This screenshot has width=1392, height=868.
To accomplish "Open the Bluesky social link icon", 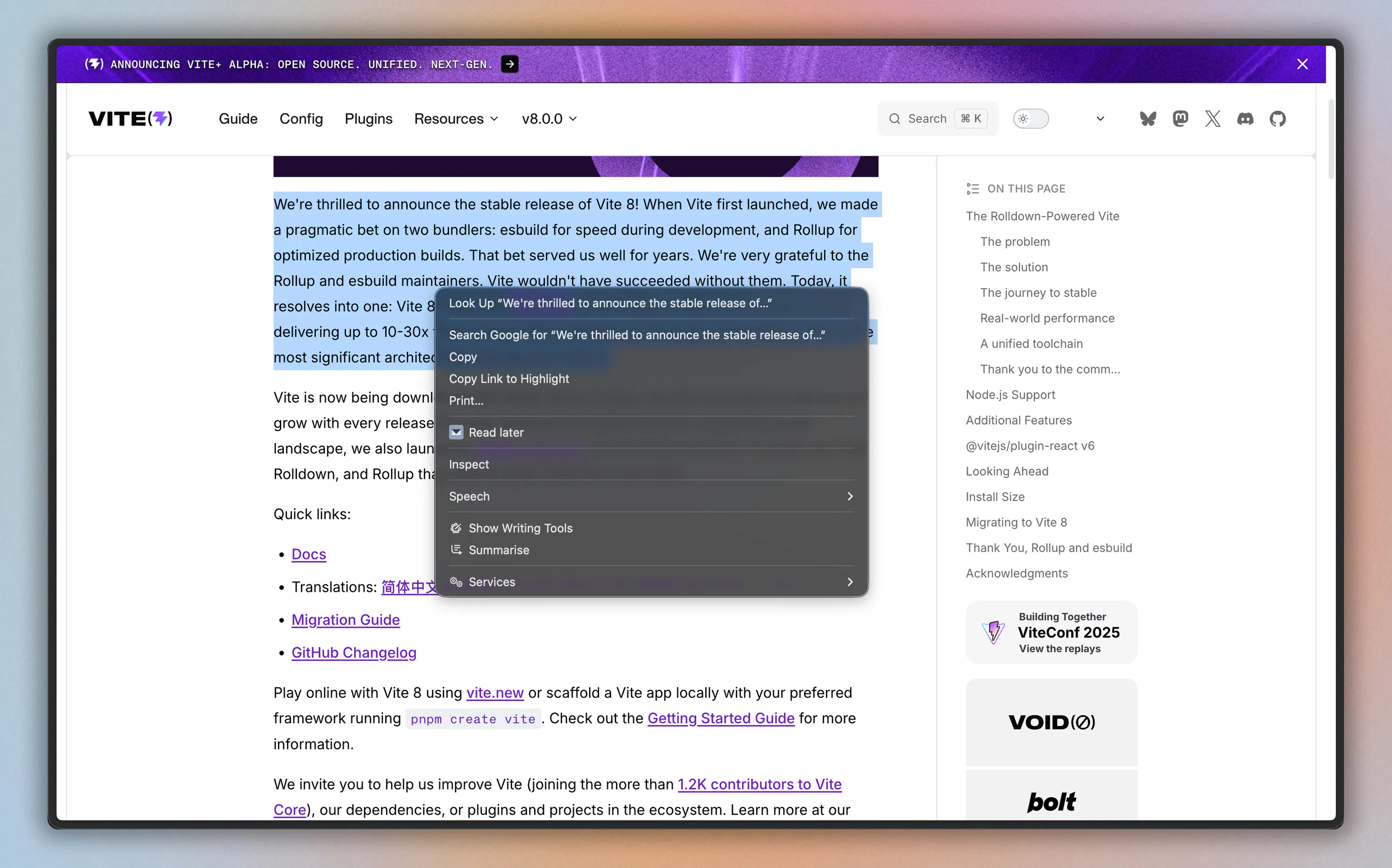I will point(1148,119).
